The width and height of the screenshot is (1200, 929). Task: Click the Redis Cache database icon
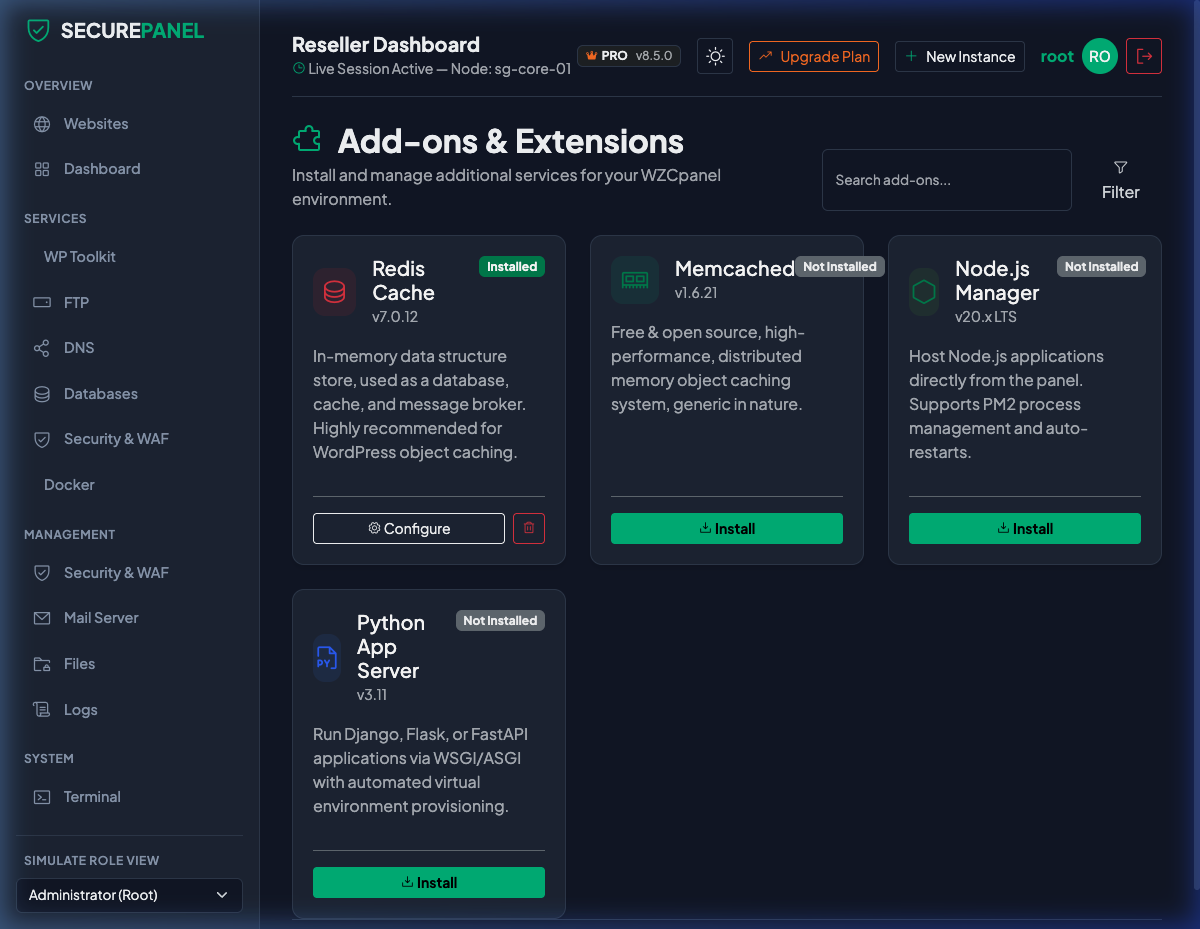coord(335,292)
